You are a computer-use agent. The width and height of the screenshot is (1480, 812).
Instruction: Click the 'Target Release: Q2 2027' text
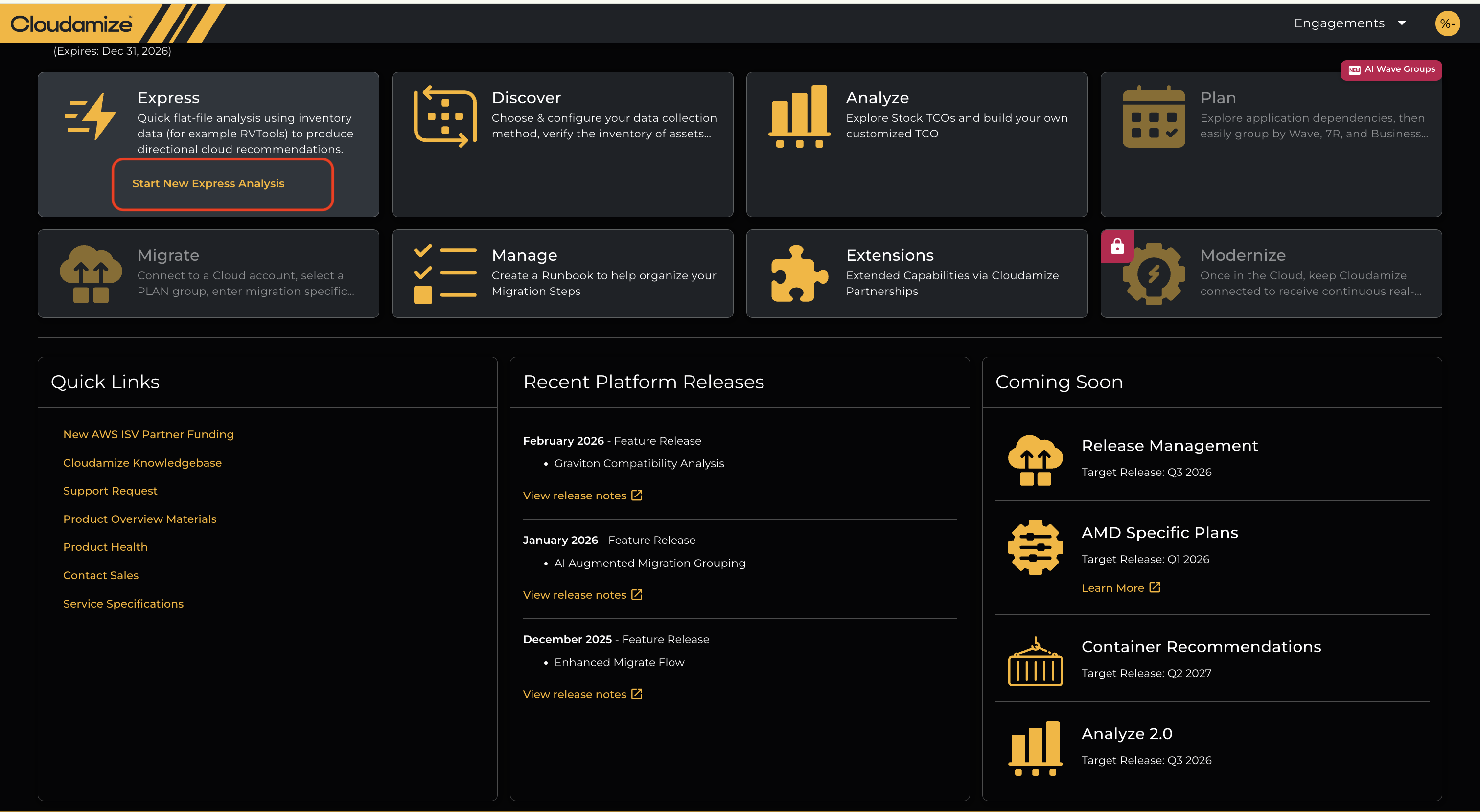(1146, 673)
